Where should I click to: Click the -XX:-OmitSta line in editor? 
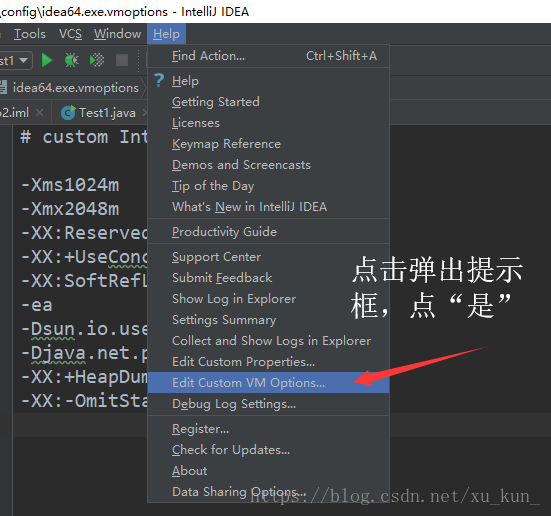pos(84,401)
